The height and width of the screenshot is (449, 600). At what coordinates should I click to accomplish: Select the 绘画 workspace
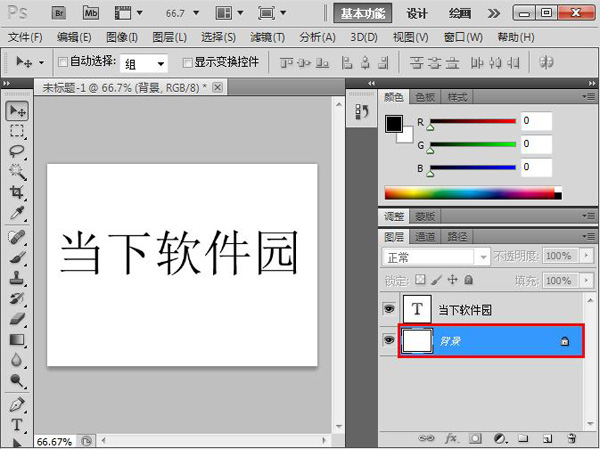click(x=460, y=14)
